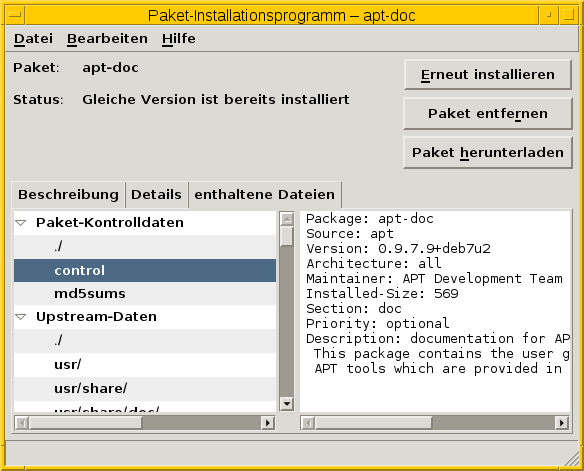
Task: Open the Hilfe menu
Action: click(x=178, y=39)
